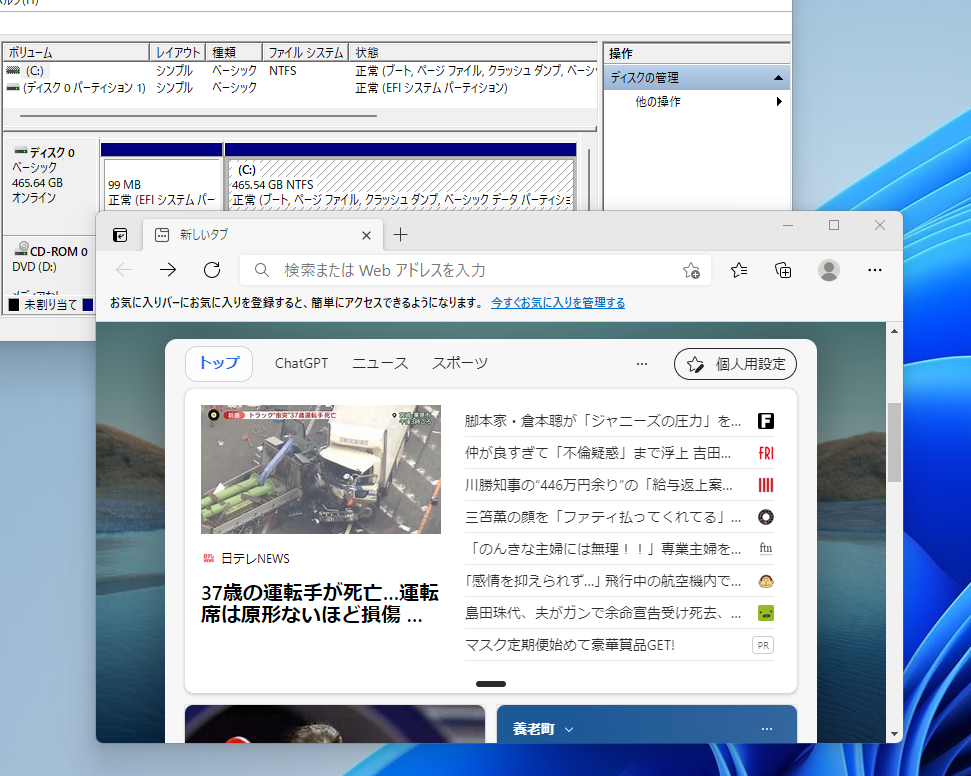Open headline 37歳の運転手が死亡

320,604
